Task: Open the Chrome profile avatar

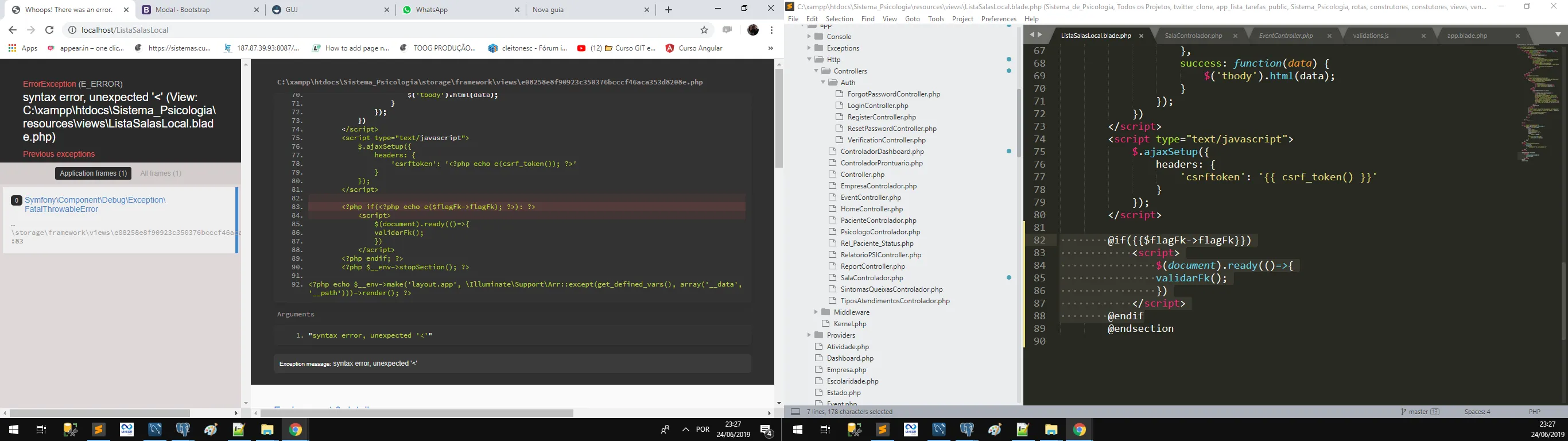Action: (753, 30)
